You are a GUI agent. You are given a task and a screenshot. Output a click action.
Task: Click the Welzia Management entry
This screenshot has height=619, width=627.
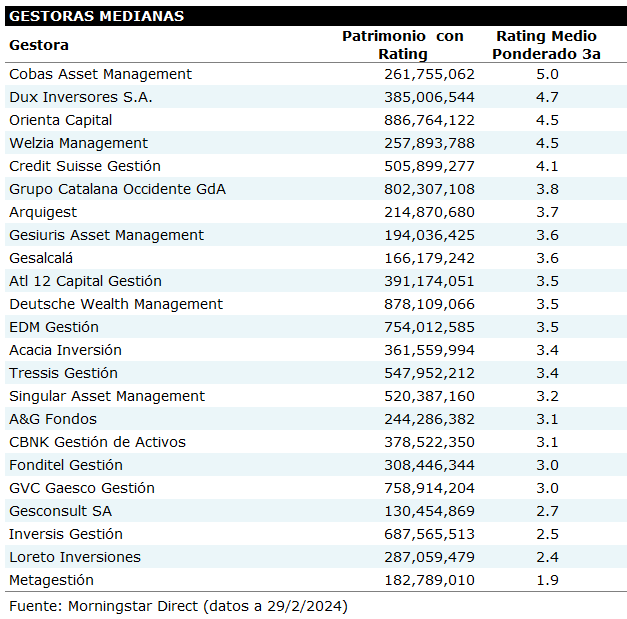[x=78, y=143]
